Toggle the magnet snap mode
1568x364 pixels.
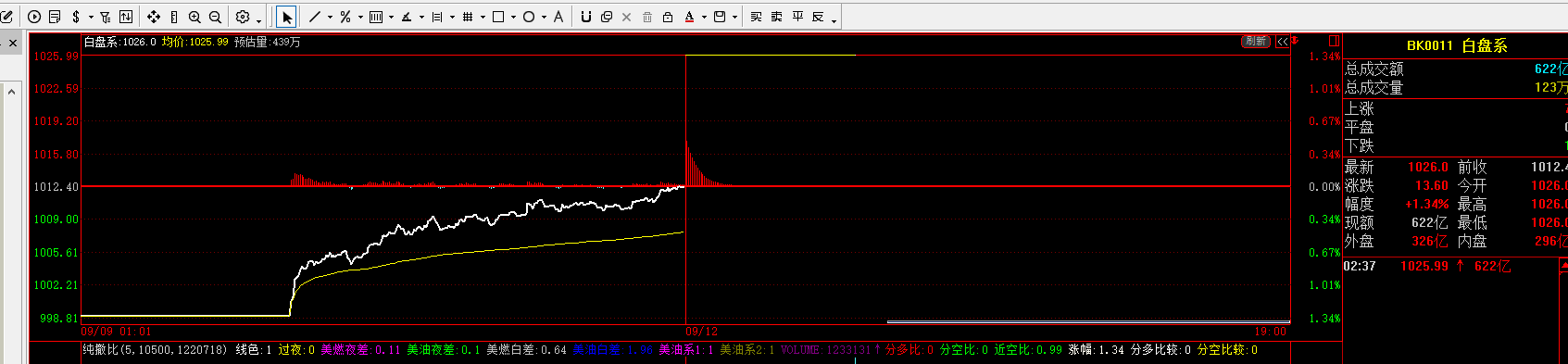pyautogui.click(x=585, y=17)
